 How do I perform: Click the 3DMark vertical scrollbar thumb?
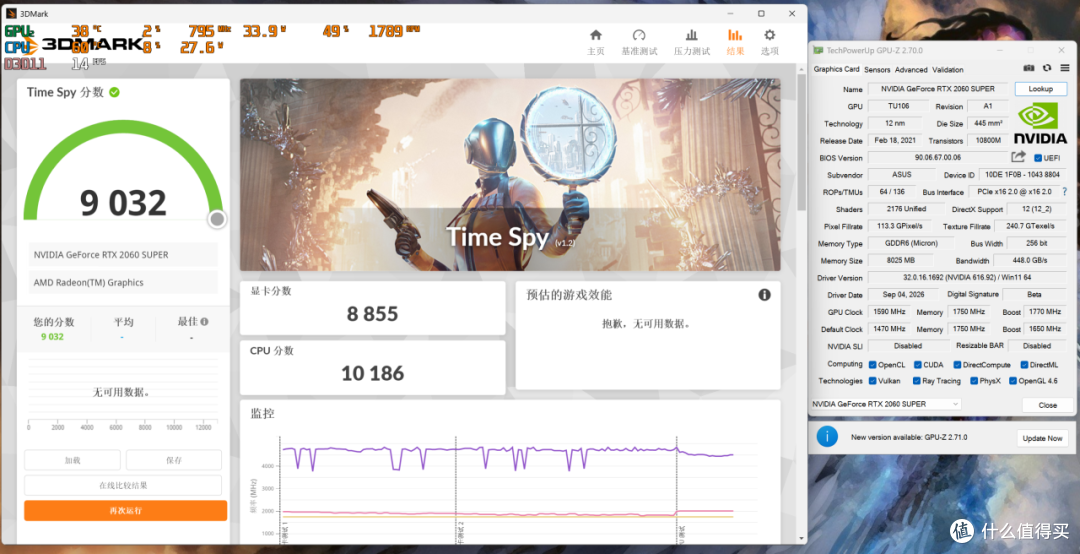tap(801, 141)
